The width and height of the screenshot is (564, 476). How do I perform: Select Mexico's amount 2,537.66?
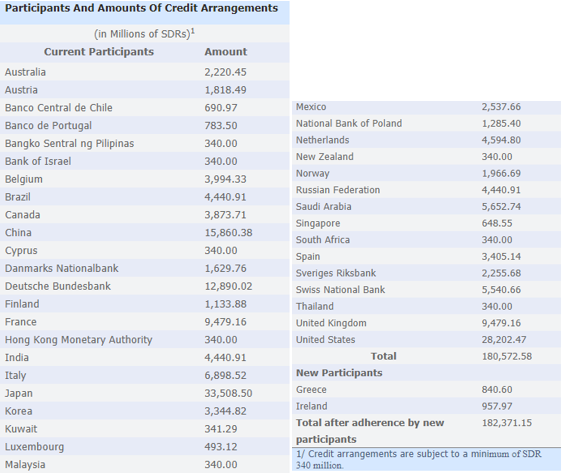(501, 107)
